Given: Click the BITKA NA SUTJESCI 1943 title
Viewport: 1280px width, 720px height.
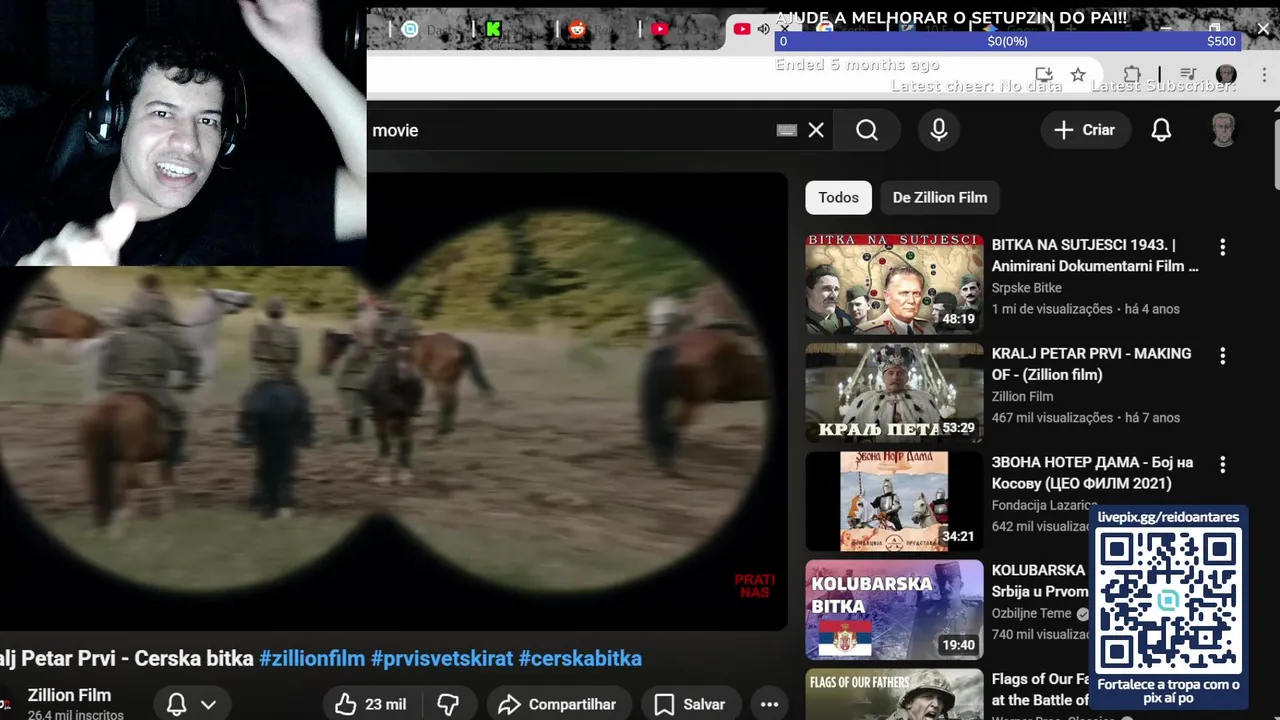Looking at the screenshot, I should point(1094,255).
